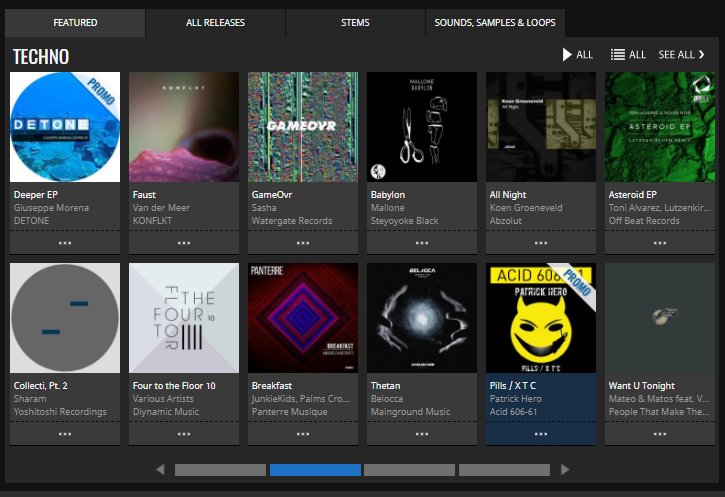Open GameOvr cover artwork
725x497 pixels.
click(x=303, y=127)
